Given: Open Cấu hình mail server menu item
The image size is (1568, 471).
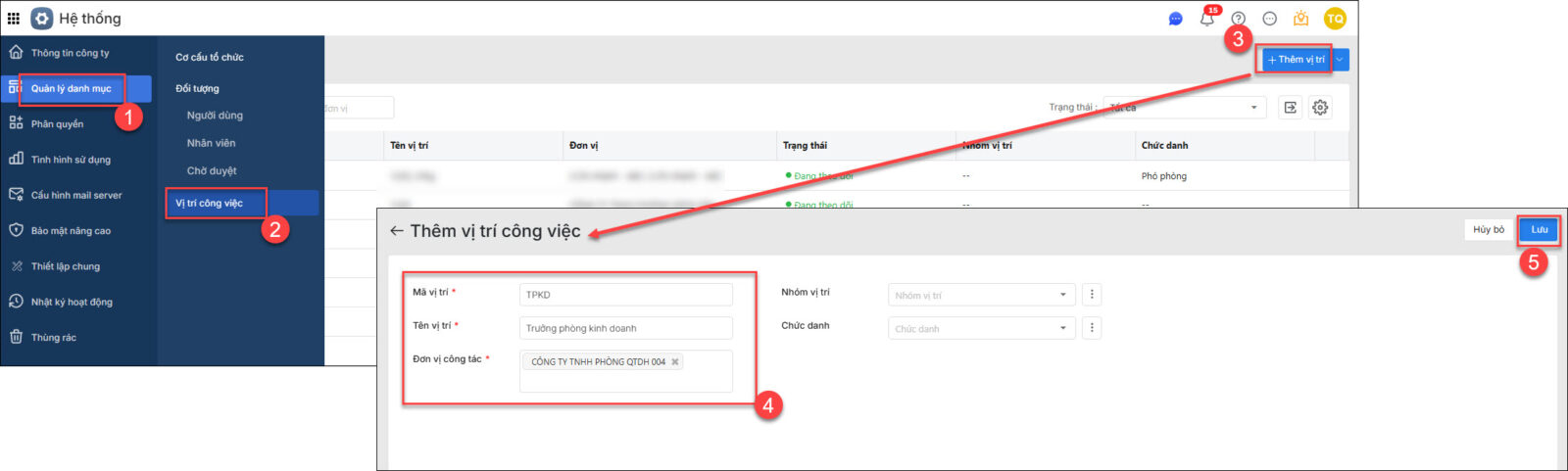Looking at the screenshot, I should point(76,195).
